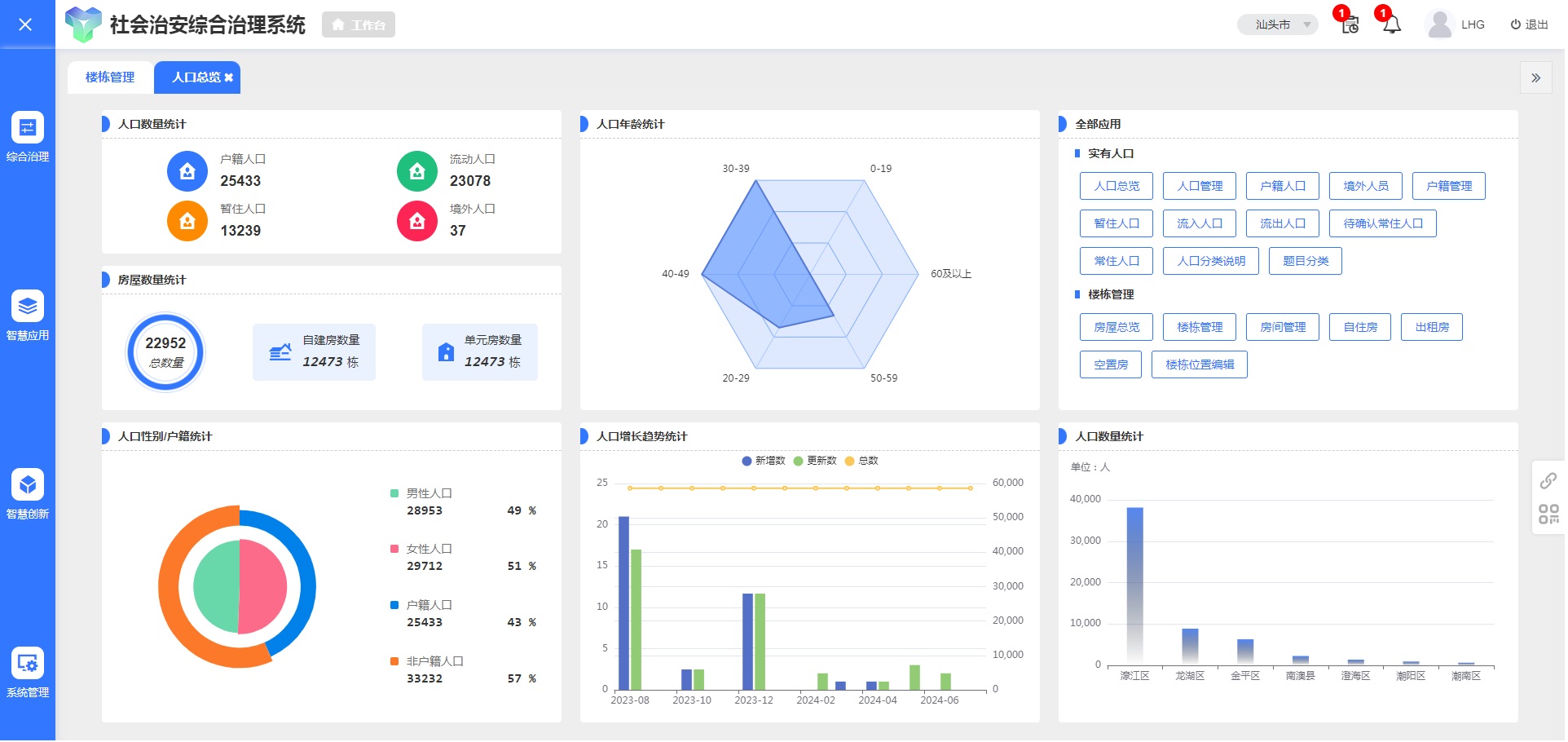Switch to the 楼栋管理 tab
1568x742 pixels.
(110, 77)
